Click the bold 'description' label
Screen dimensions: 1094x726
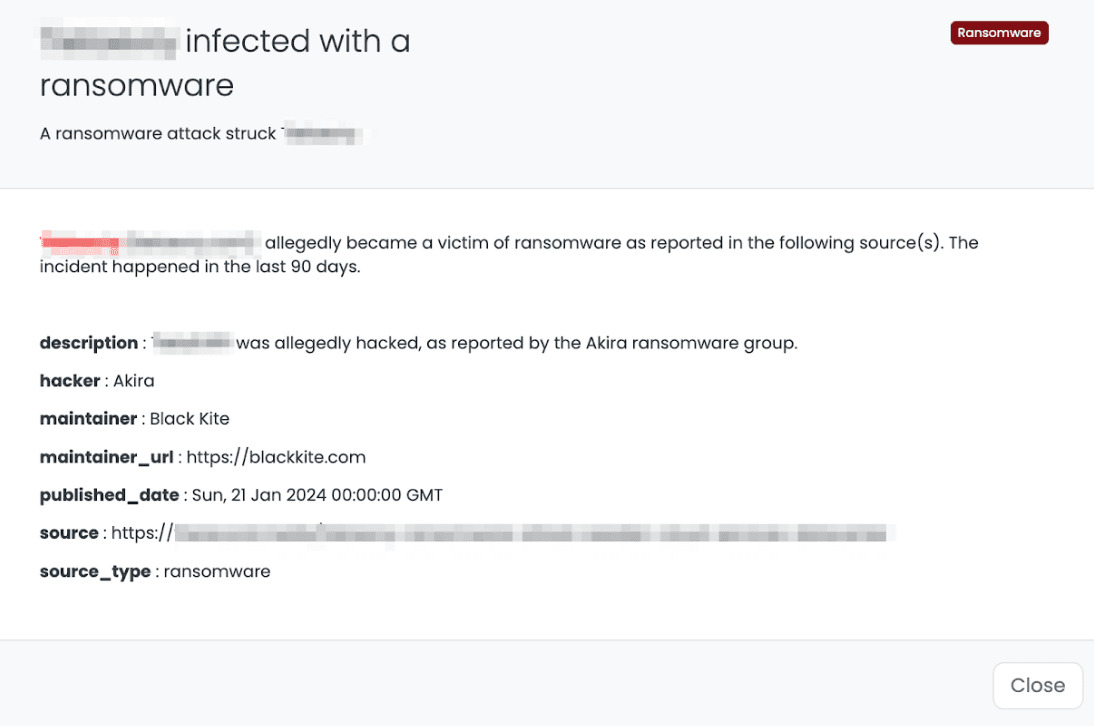89,343
